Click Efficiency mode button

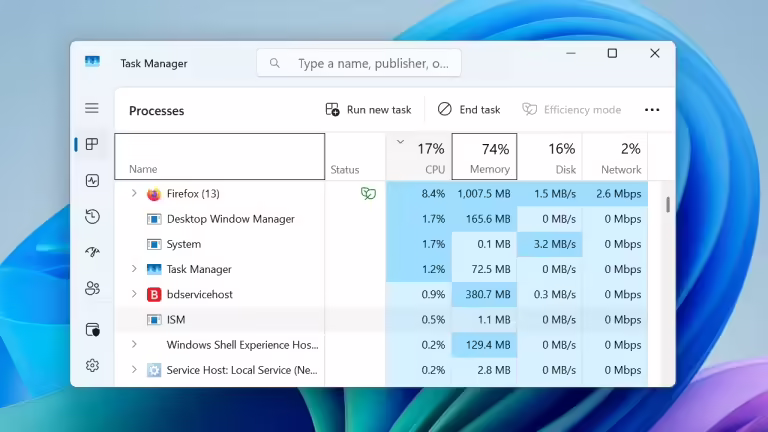[572, 110]
